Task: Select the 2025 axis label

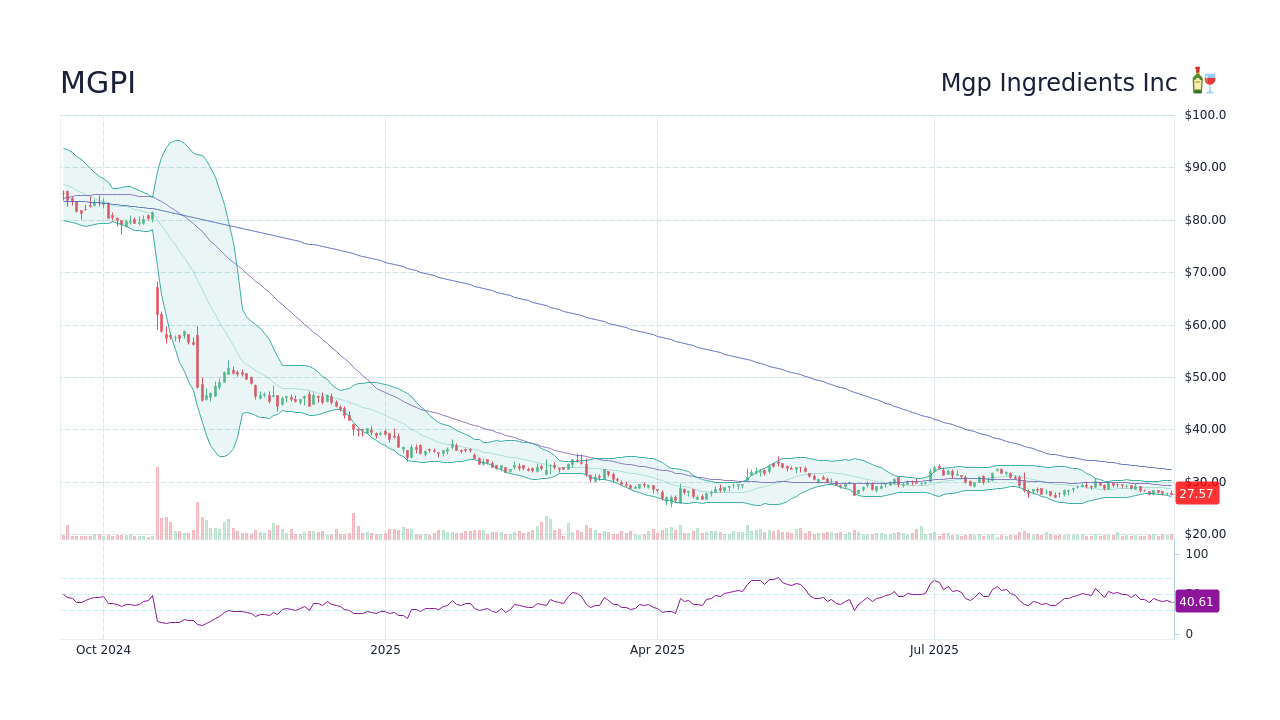Action: click(385, 649)
